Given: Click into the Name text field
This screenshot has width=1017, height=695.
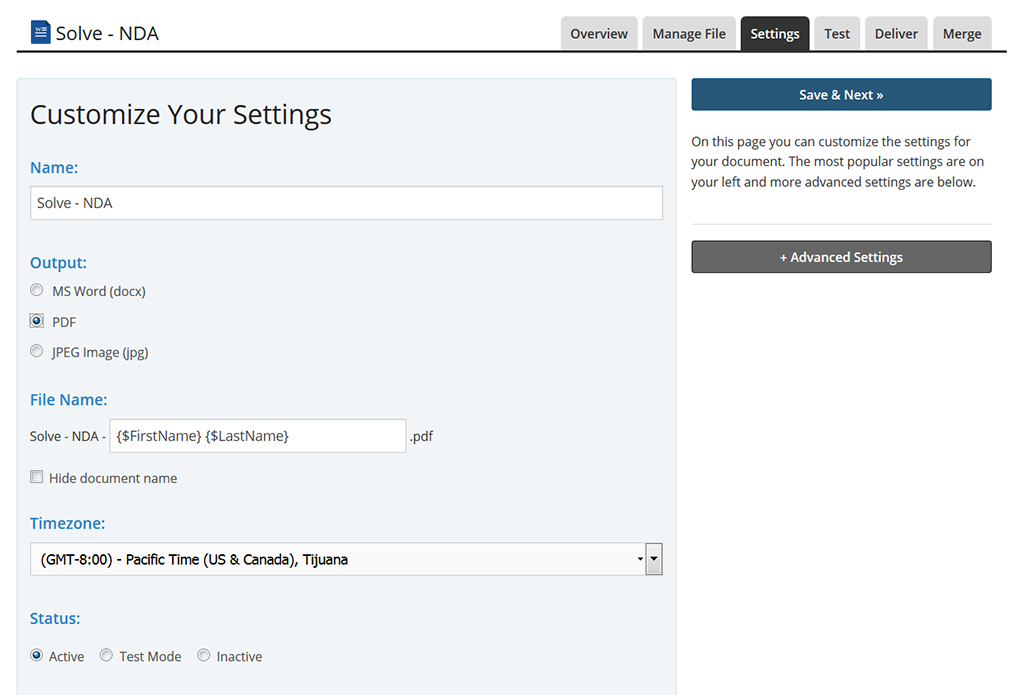Looking at the screenshot, I should (x=346, y=203).
